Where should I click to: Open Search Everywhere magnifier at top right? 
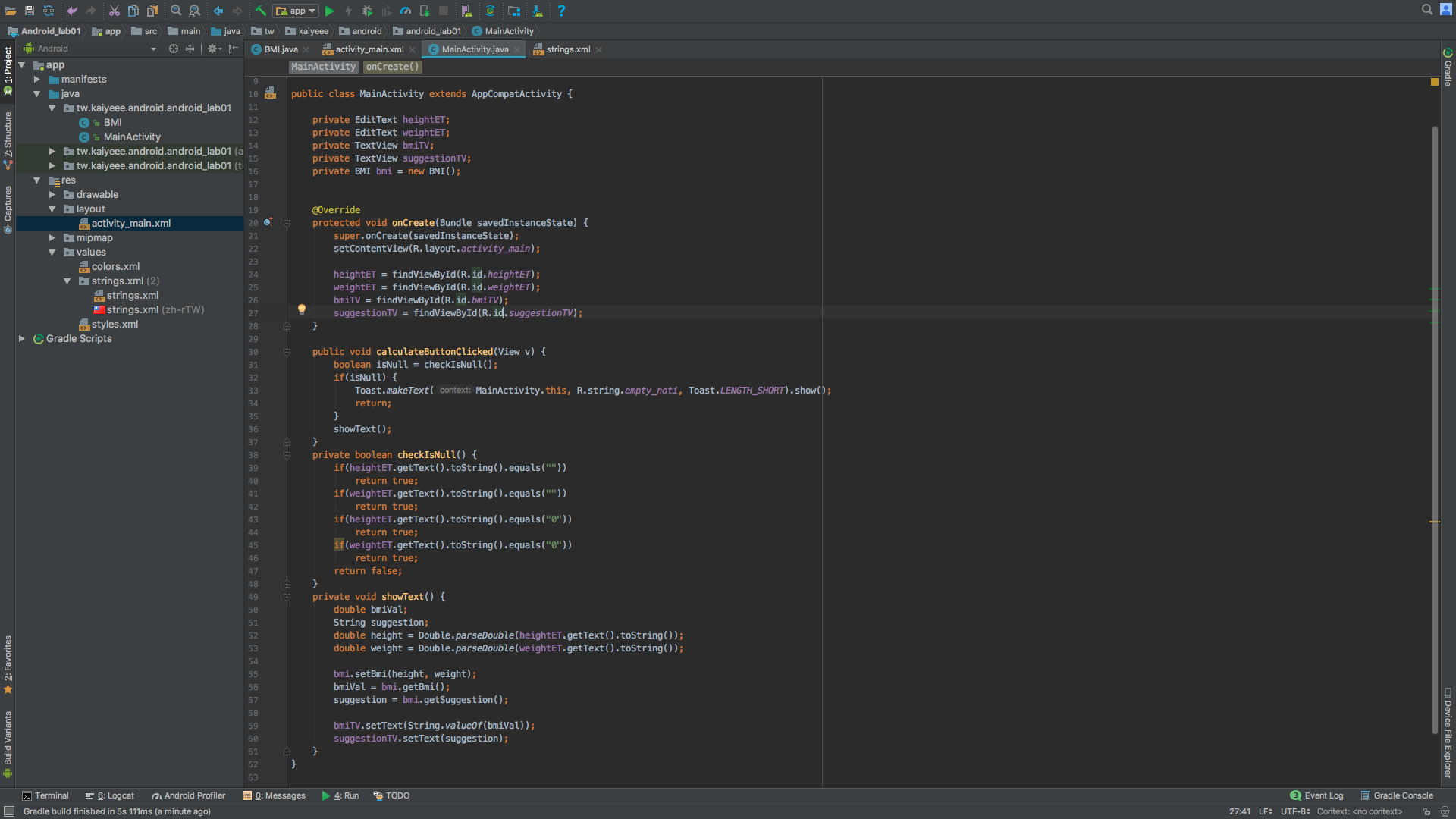(1427, 10)
